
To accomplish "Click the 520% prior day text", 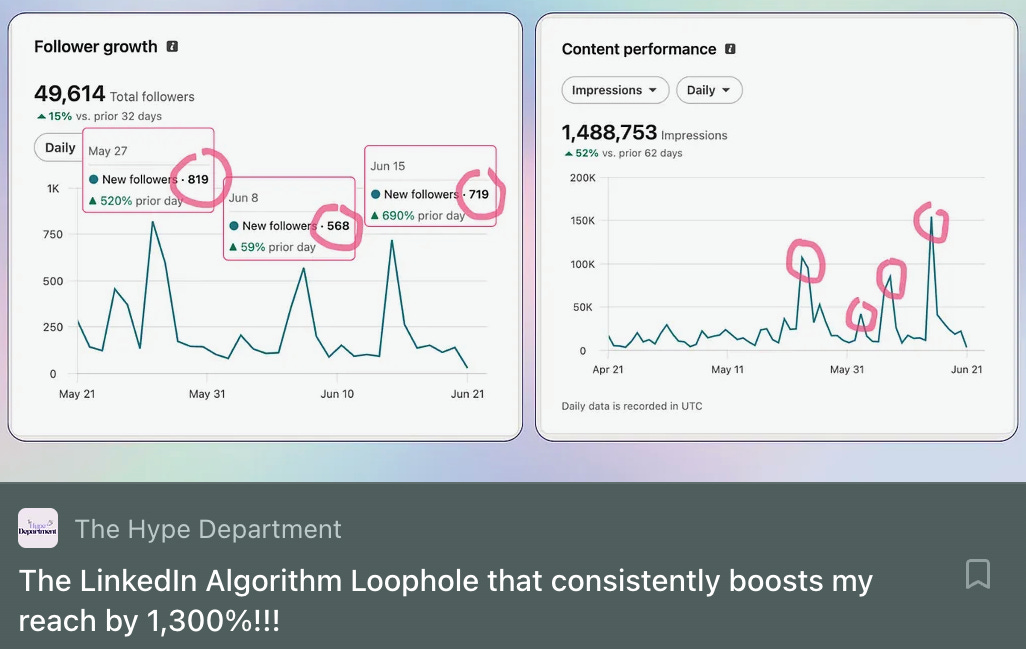I will (x=135, y=201).
